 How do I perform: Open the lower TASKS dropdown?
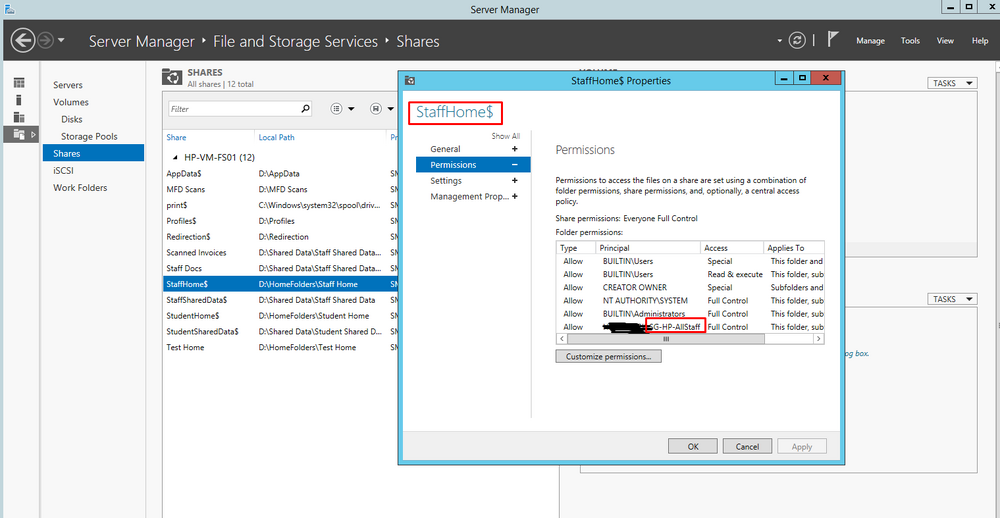click(x=952, y=299)
